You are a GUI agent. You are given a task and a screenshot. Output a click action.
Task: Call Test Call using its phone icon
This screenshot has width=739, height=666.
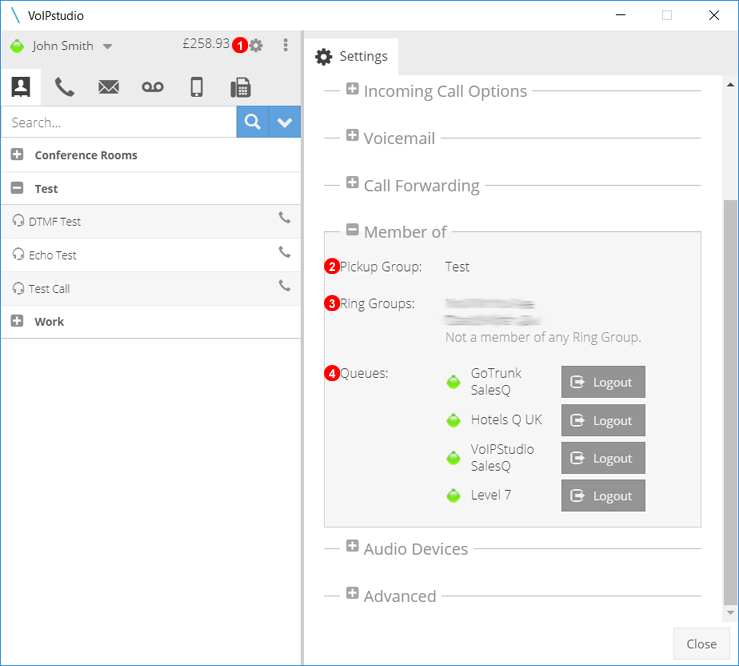coord(284,286)
